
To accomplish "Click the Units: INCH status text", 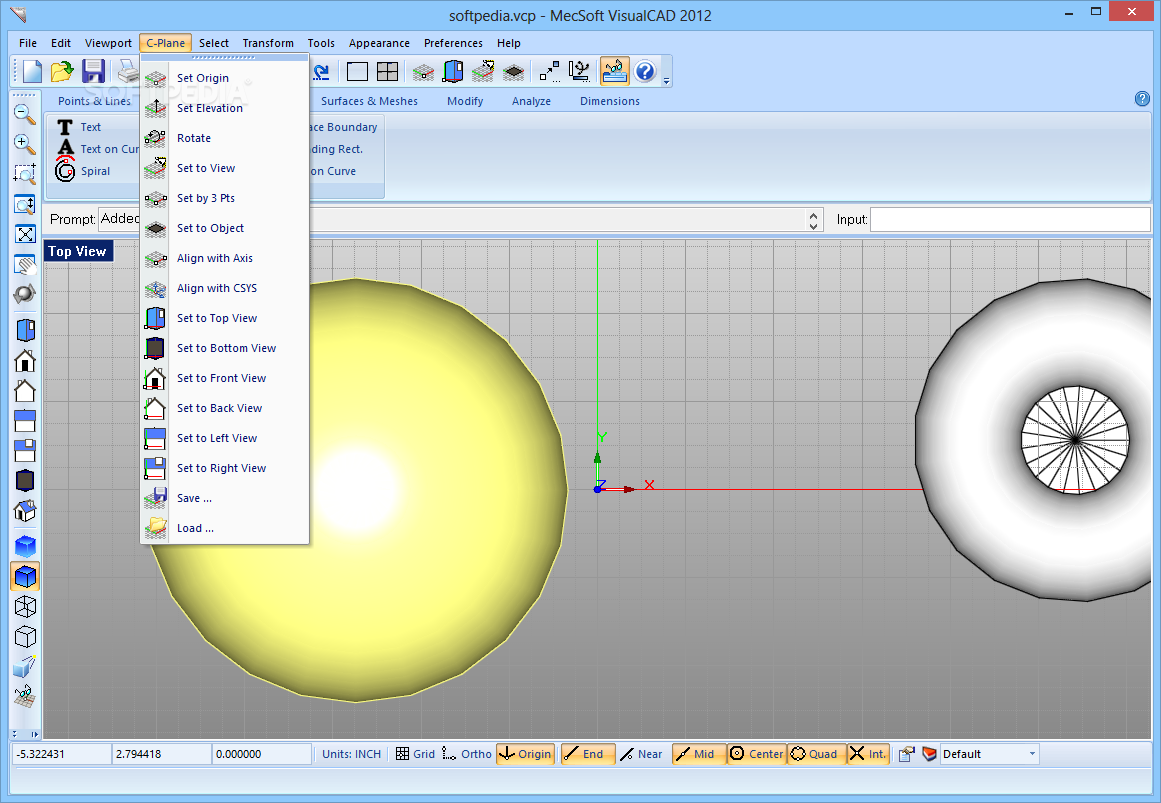I will pyautogui.click(x=352, y=754).
